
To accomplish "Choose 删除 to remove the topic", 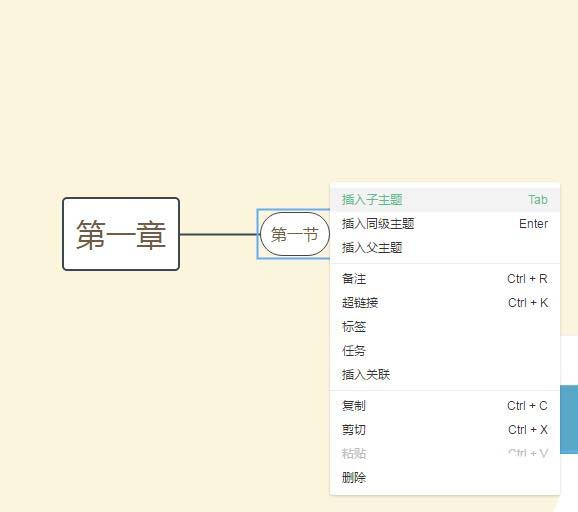I will (445, 478).
